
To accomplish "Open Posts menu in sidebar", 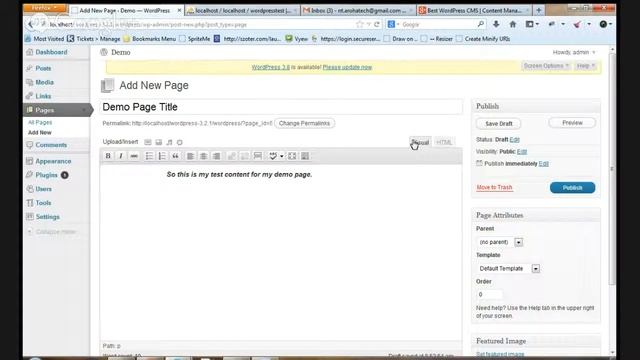I will click(x=43, y=68).
